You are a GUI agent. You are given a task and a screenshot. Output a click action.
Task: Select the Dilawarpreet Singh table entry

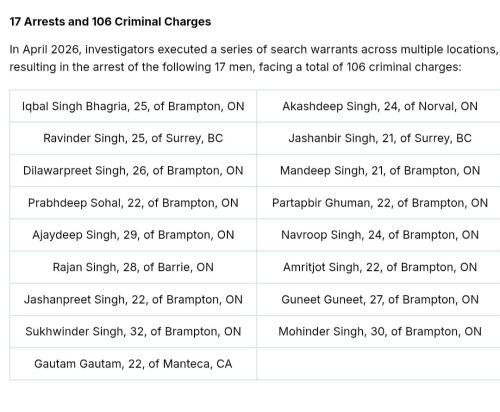point(133,170)
